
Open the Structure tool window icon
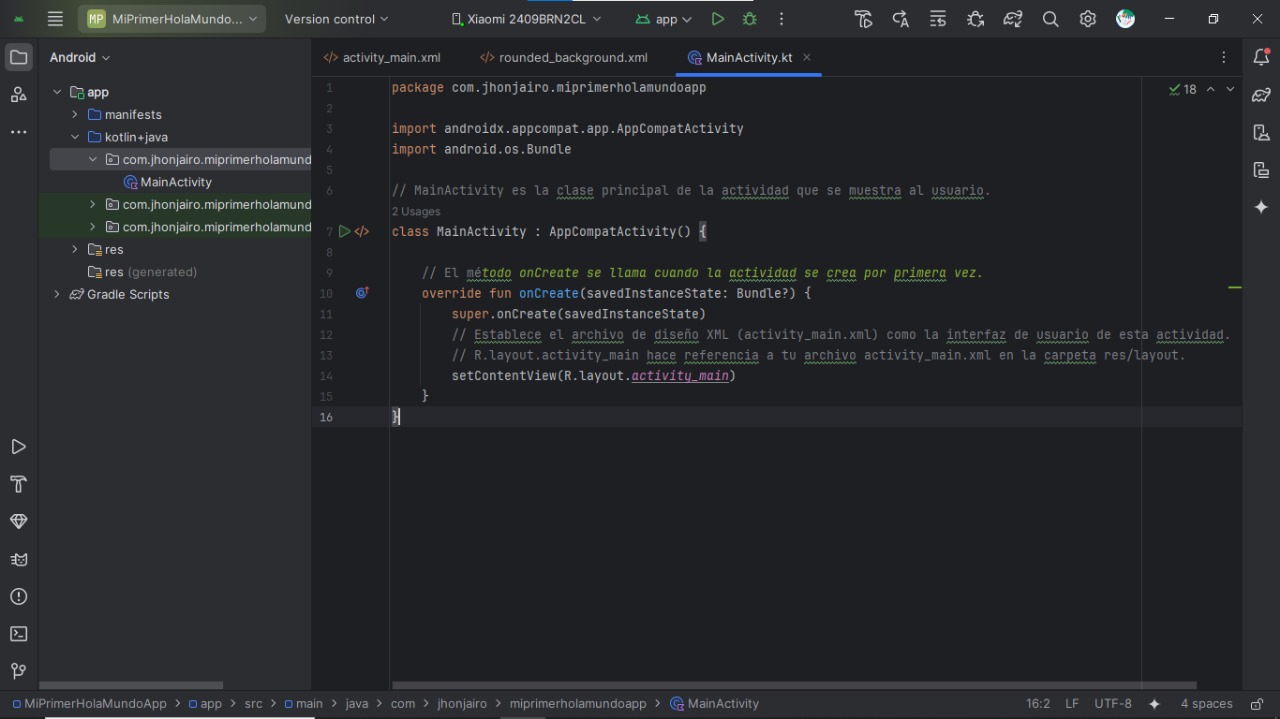[x=18, y=95]
